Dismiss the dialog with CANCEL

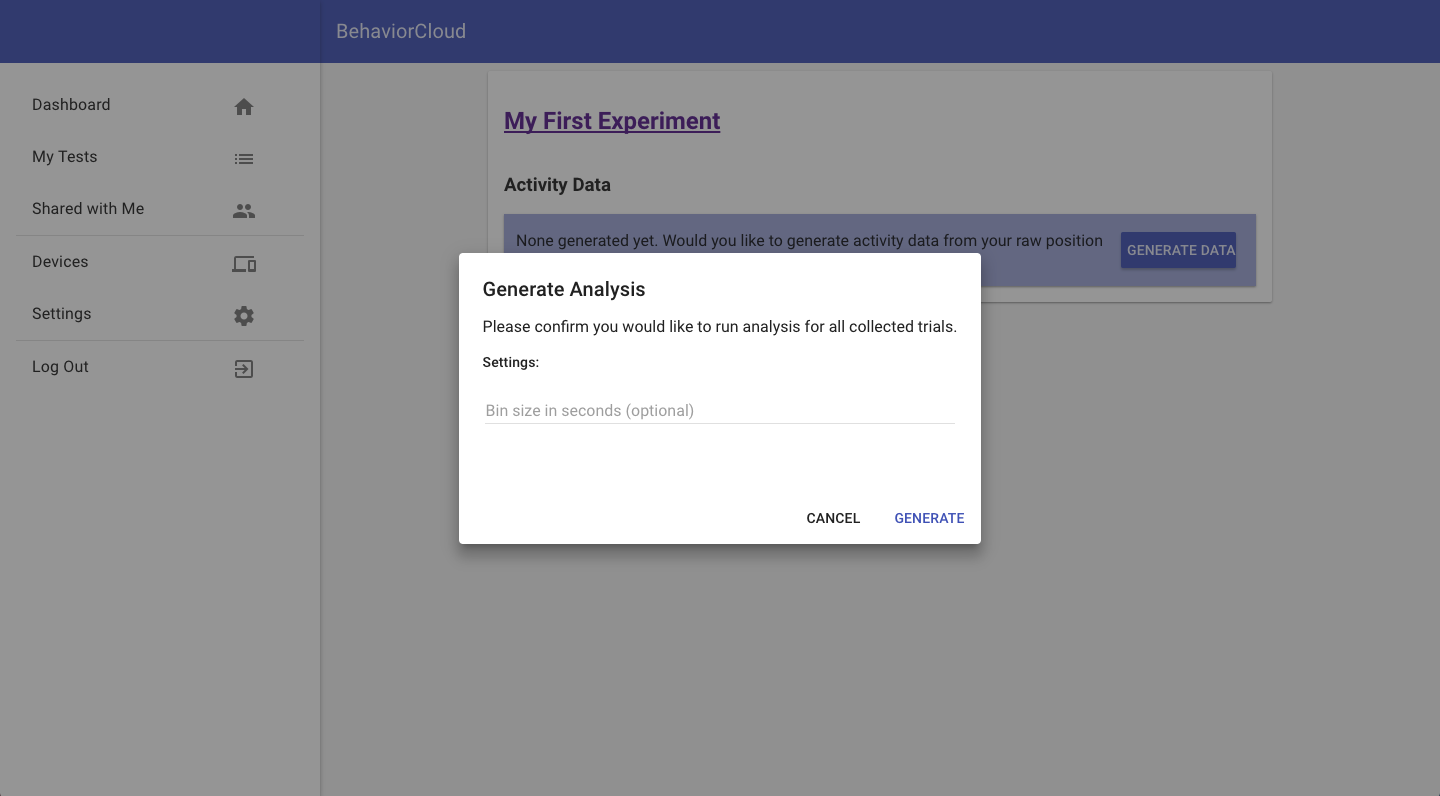832,518
